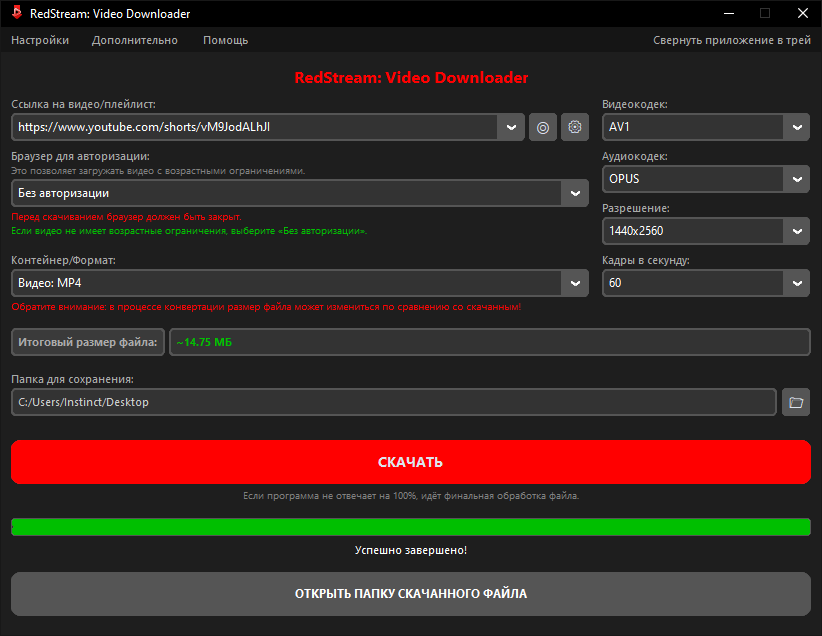Screen dimensions: 822x636
Task: Click the Папка для сохранения label
Action: [72, 379]
